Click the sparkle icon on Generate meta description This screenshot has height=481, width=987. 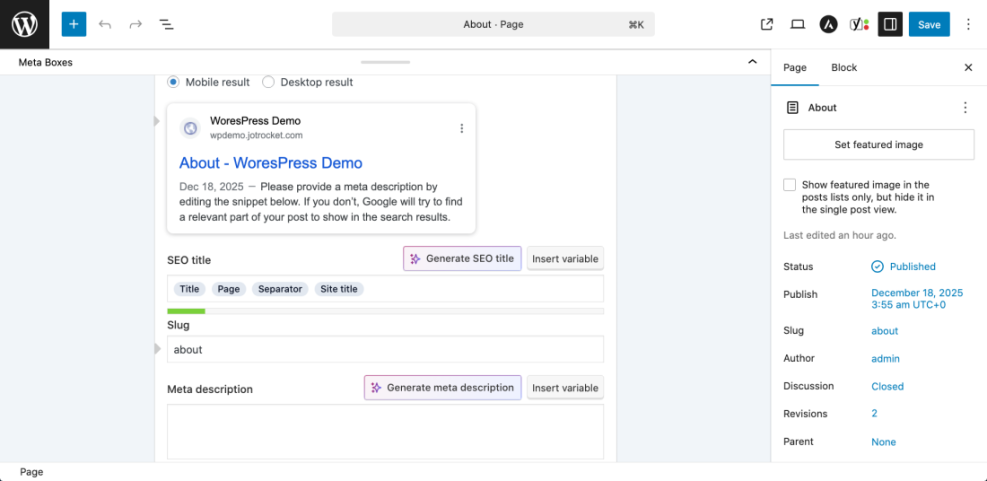coord(376,388)
